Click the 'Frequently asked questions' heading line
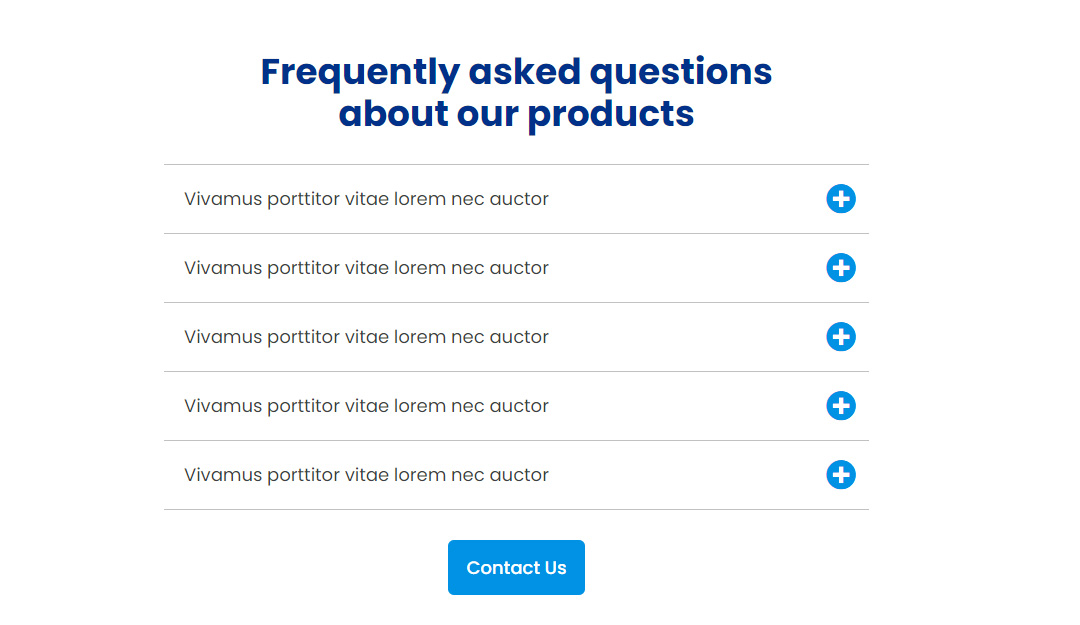This screenshot has width=1080, height=625. [516, 72]
